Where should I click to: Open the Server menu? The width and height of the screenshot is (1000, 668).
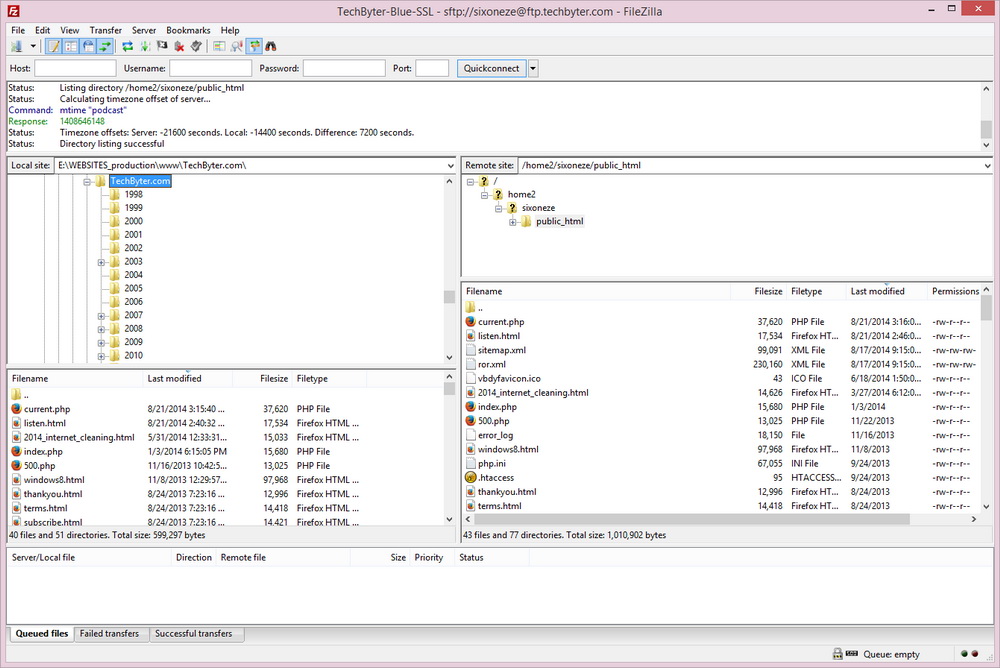tap(143, 30)
